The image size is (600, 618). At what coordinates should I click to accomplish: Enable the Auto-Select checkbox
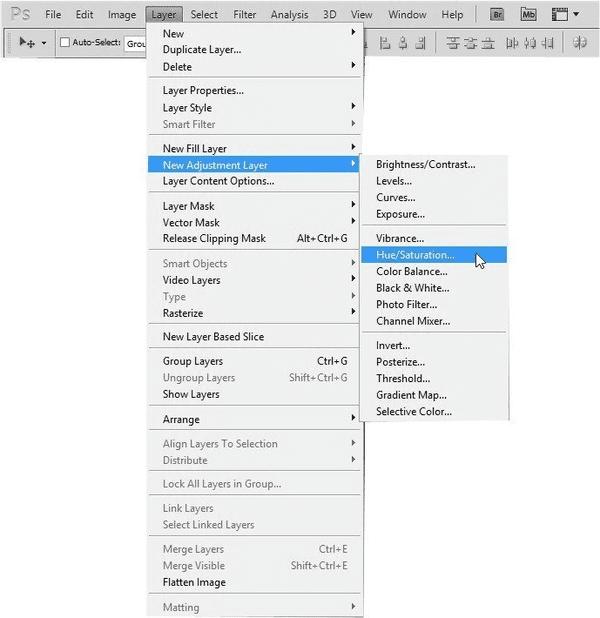tap(65, 42)
